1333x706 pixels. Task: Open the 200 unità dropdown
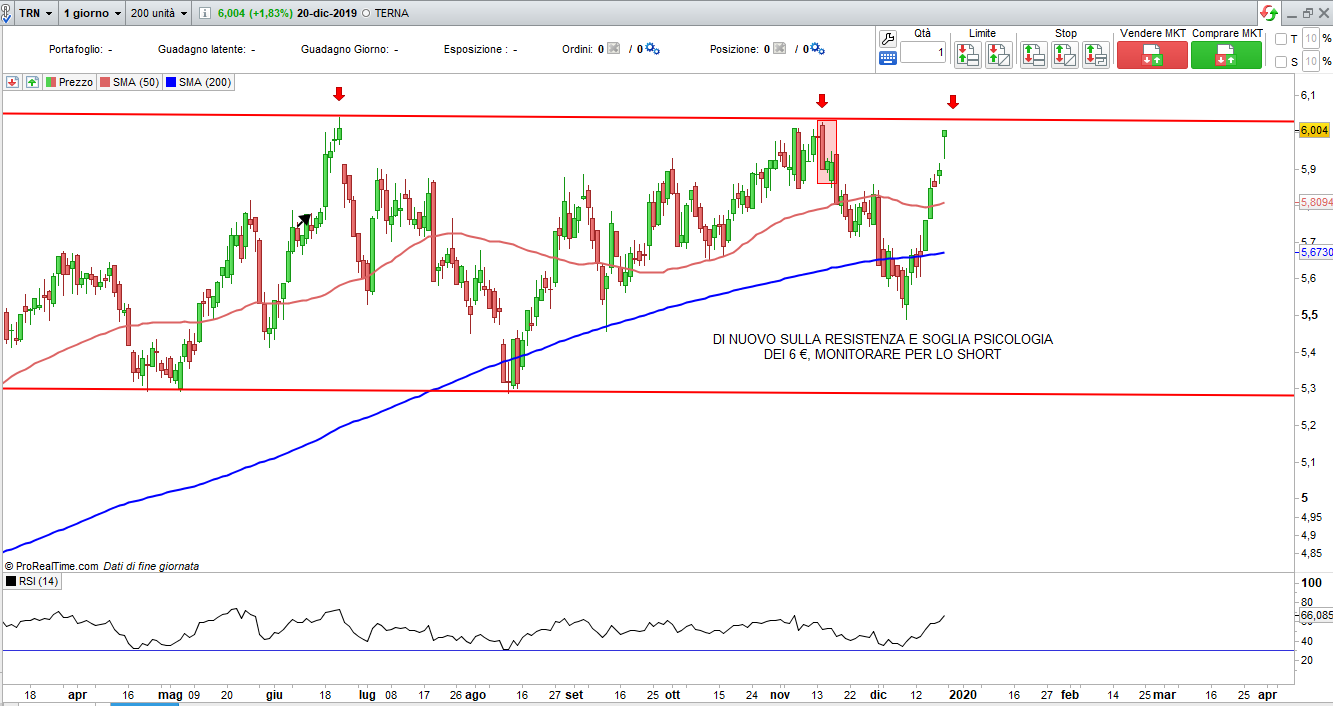tap(159, 14)
